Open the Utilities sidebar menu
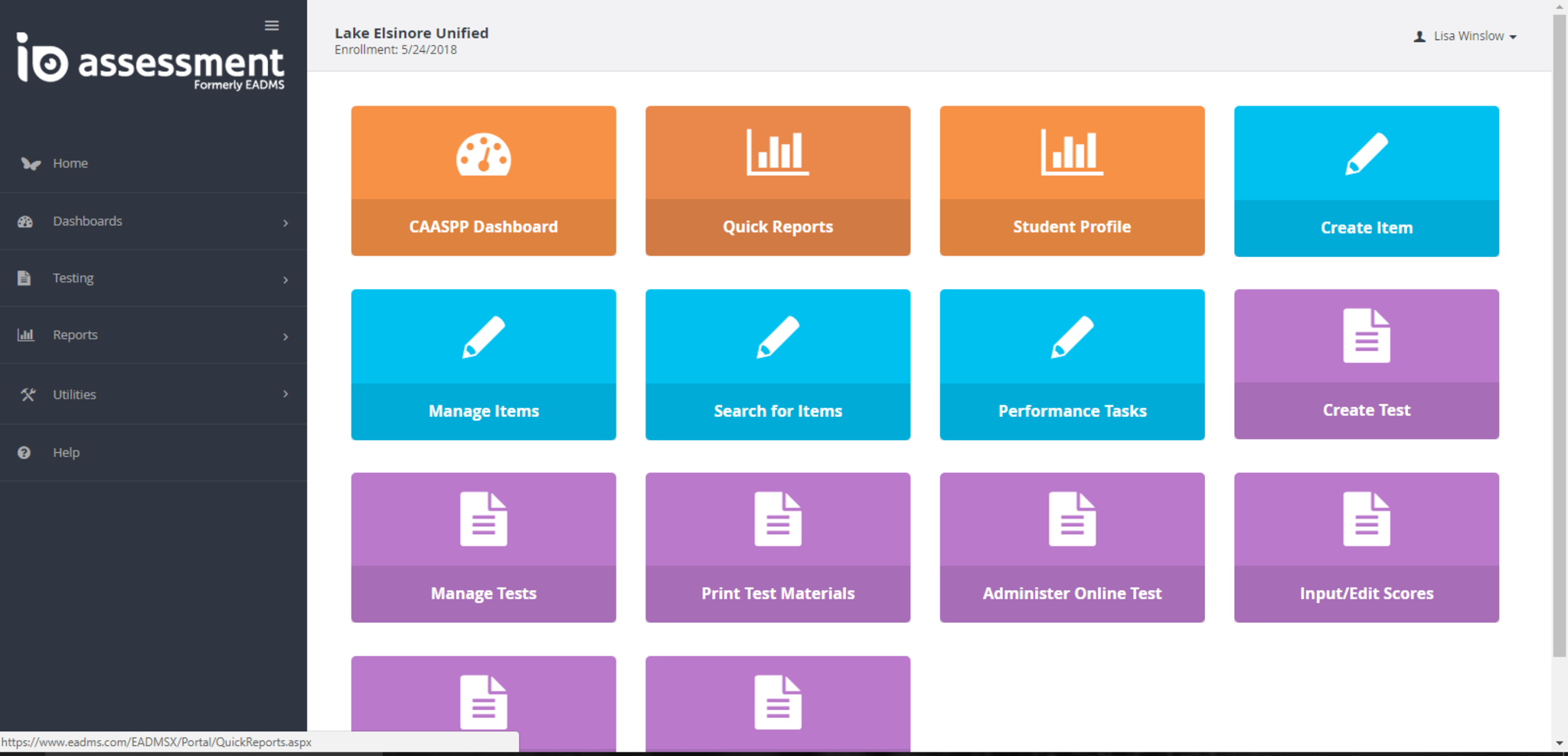Viewport: 1568px width, 756px height. (153, 395)
